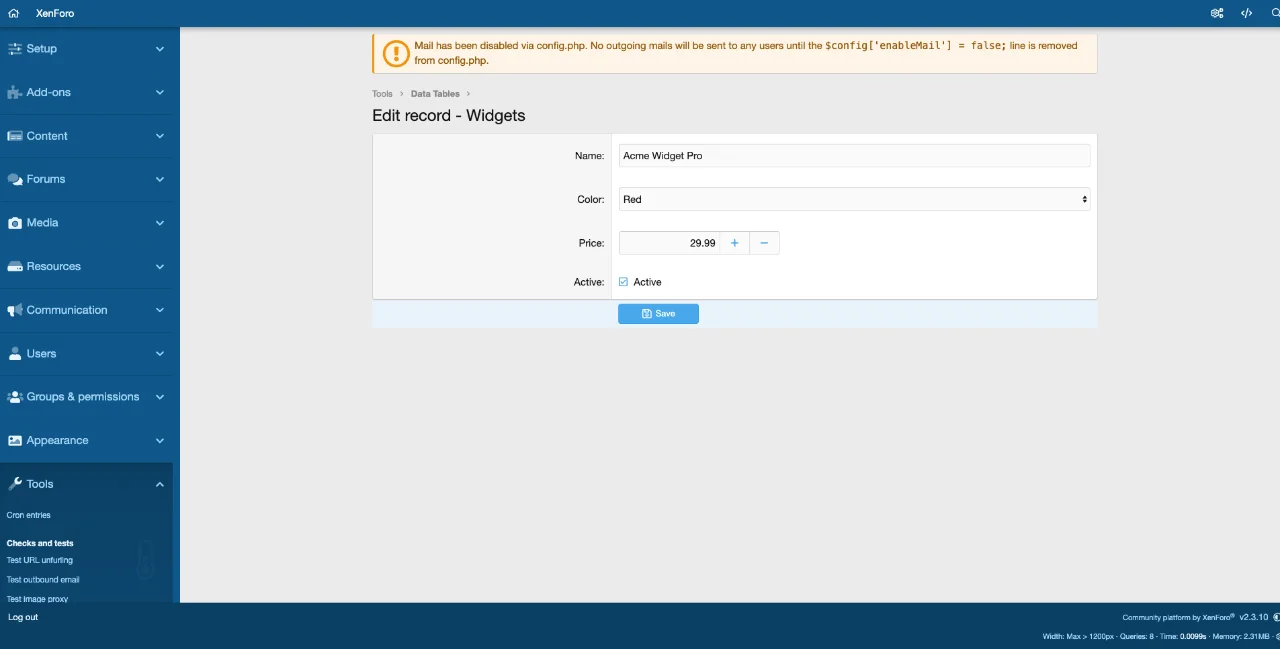Click the Communication bullhorn icon
The height and width of the screenshot is (649, 1280).
click(x=15, y=310)
